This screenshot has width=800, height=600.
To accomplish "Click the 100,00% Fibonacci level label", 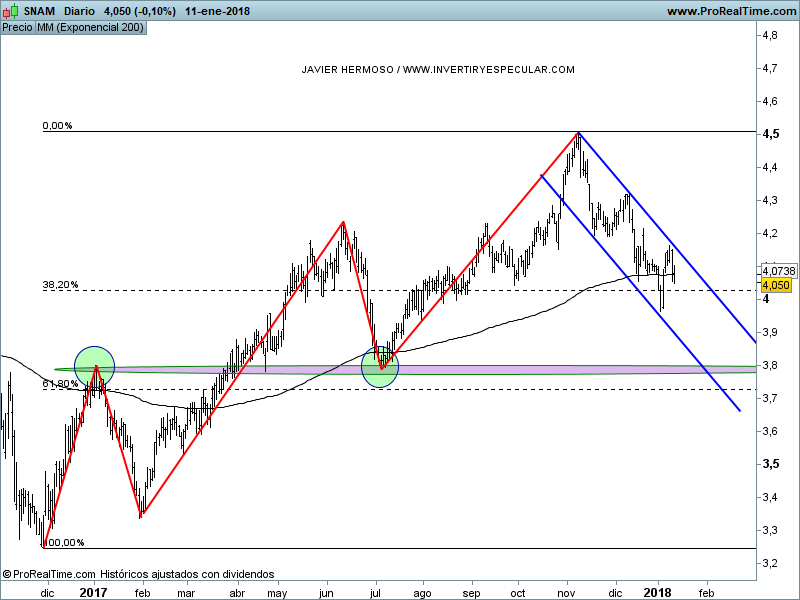I will point(64,543).
